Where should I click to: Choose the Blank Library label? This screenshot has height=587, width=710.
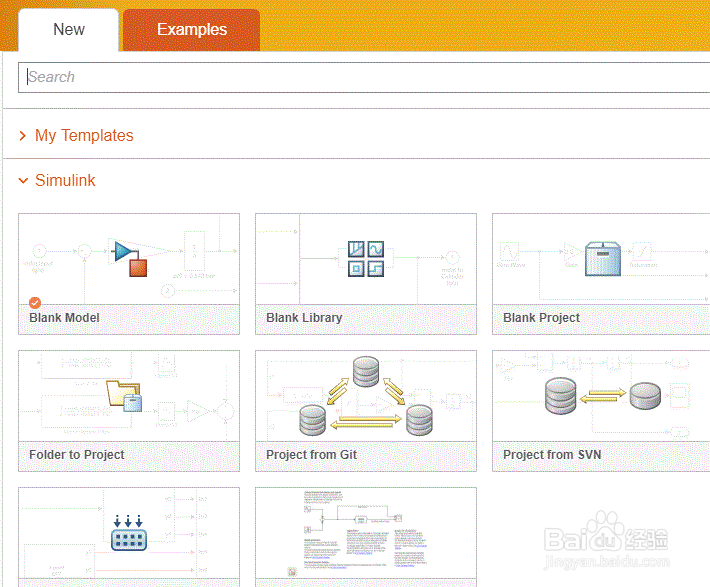click(304, 318)
